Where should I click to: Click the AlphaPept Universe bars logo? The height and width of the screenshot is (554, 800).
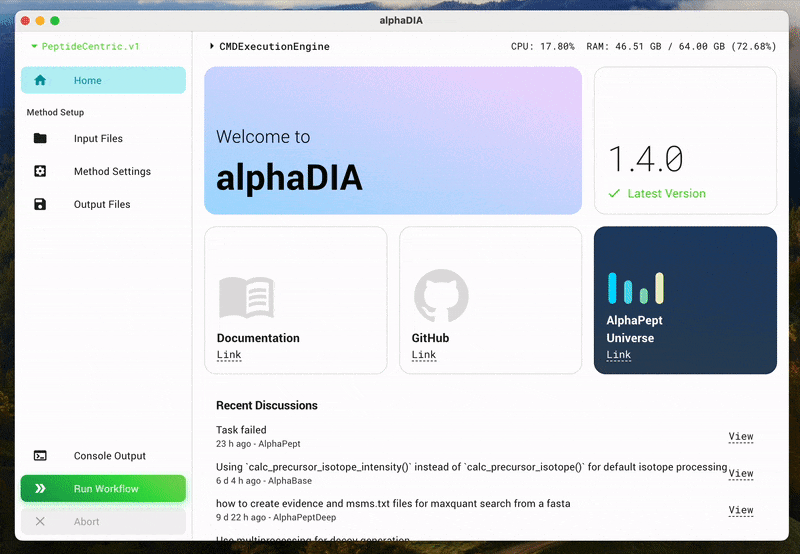[x=636, y=288]
